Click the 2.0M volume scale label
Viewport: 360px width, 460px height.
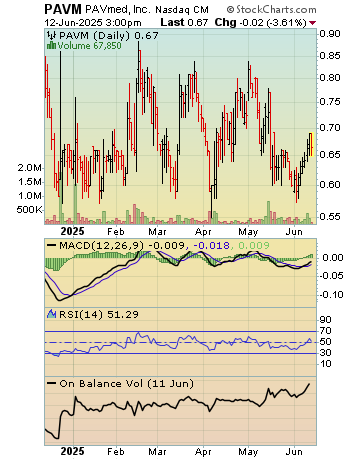click(x=30, y=168)
